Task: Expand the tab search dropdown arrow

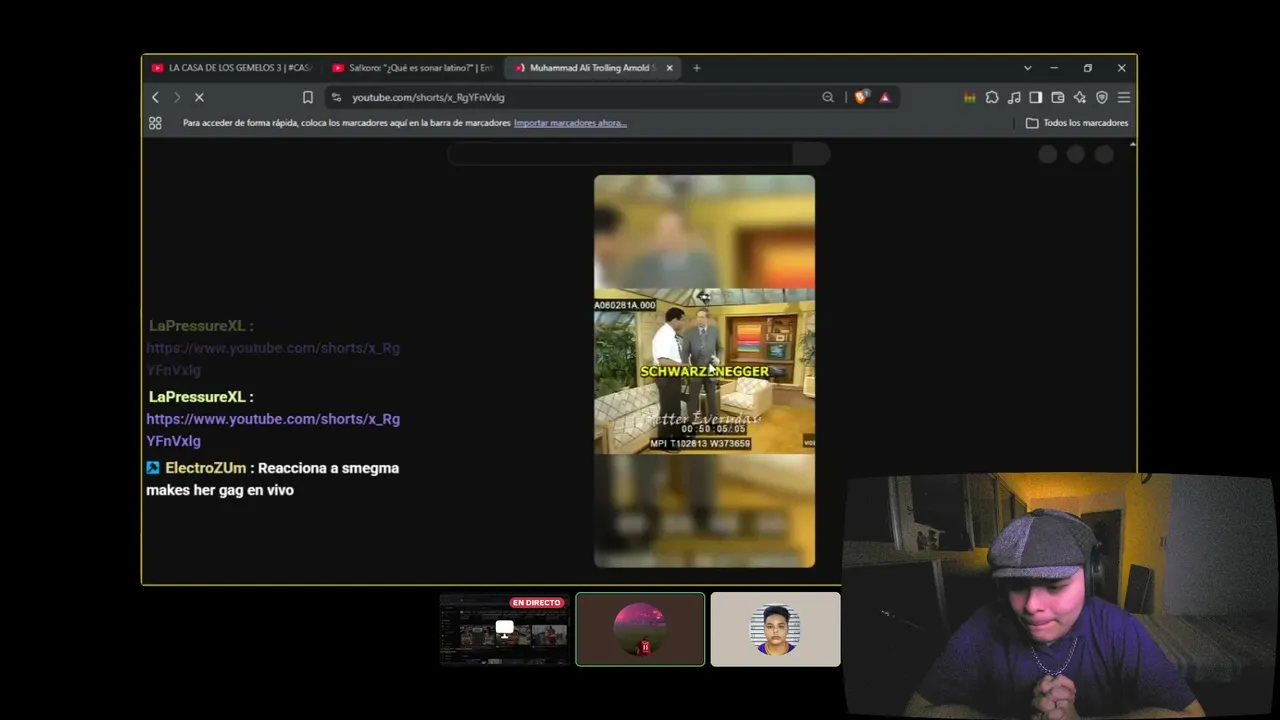Action: pyautogui.click(x=1027, y=68)
